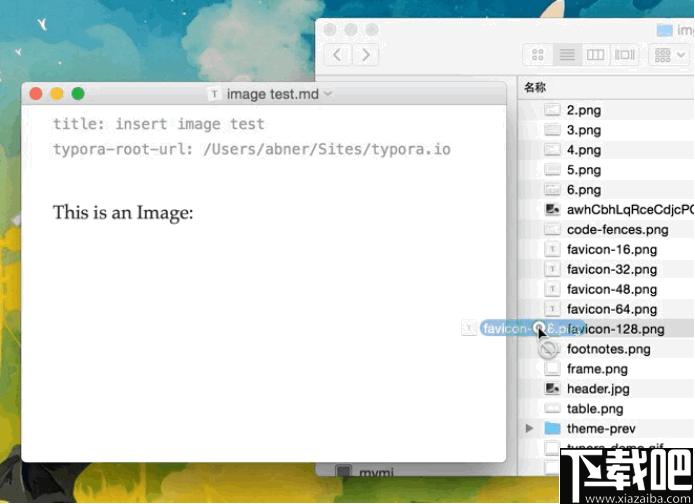
Task: Switch Finder to column view
Action: (595, 55)
